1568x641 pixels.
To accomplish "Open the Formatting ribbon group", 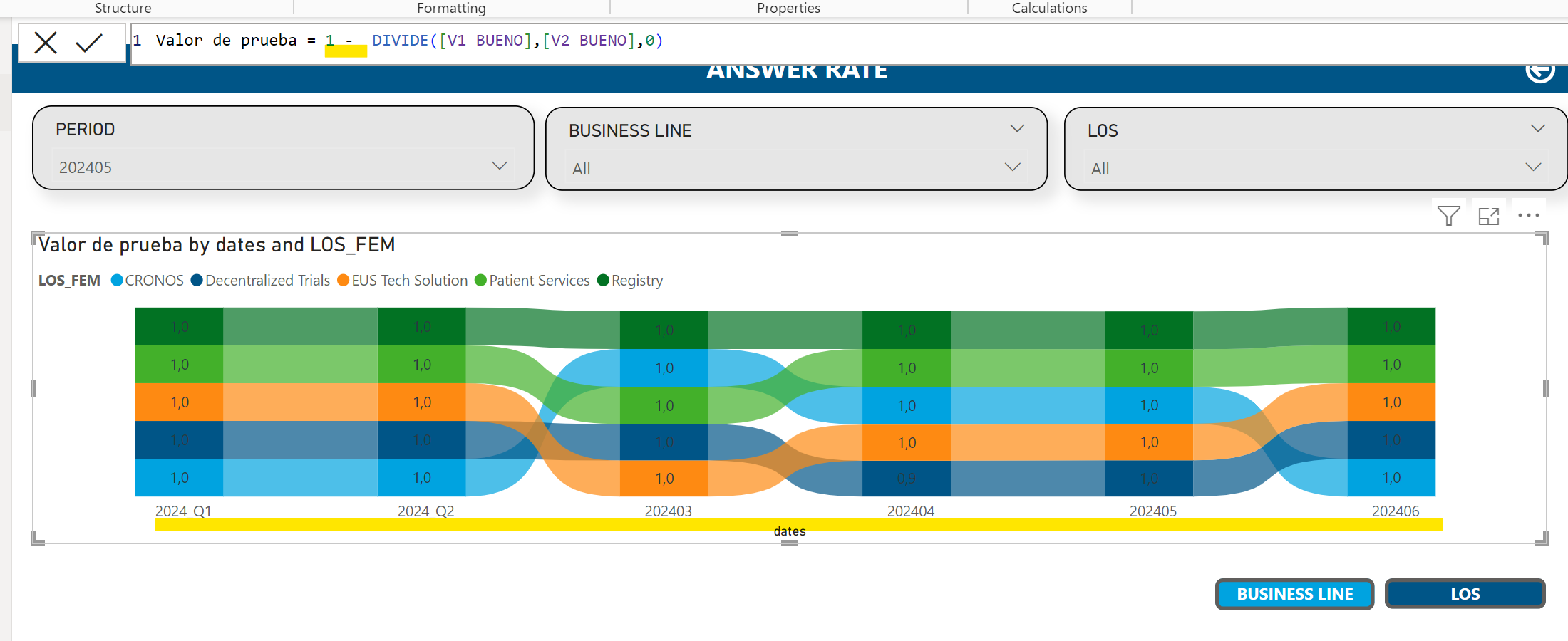I will click(x=451, y=8).
